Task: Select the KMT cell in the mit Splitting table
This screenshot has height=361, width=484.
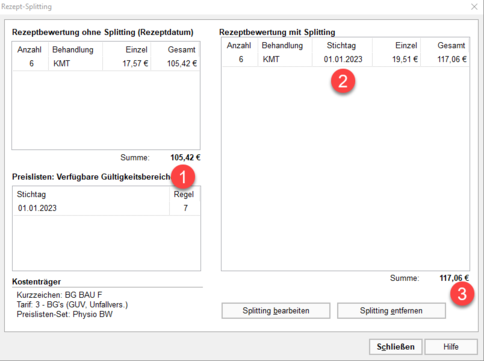Action: tap(271, 59)
